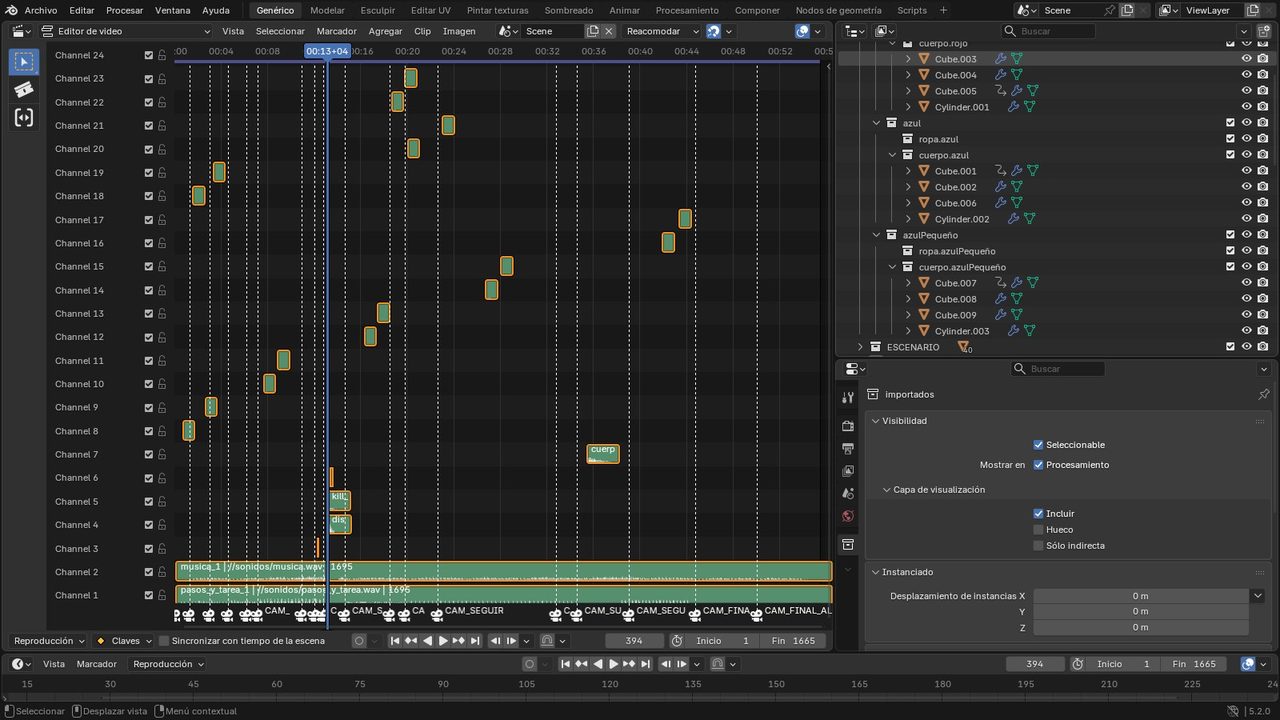This screenshot has width=1280, height=720.
Task: Toggle Sincronizar con tiempo de la escena
Action: (164, 641)
